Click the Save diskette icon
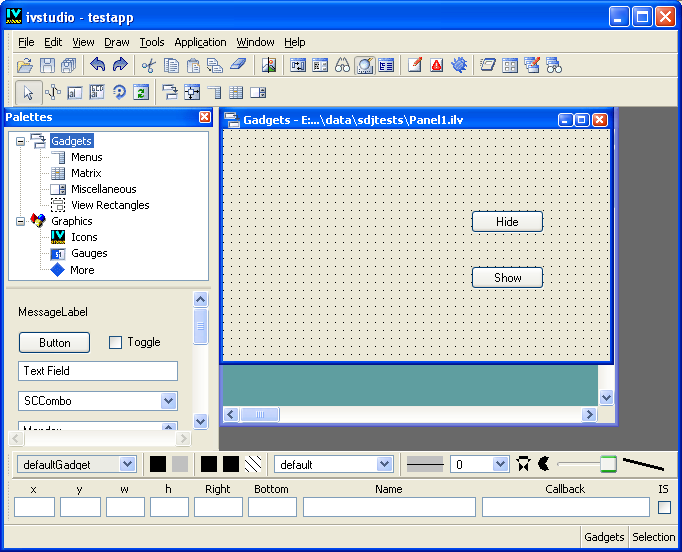 (x=48, y=66)
